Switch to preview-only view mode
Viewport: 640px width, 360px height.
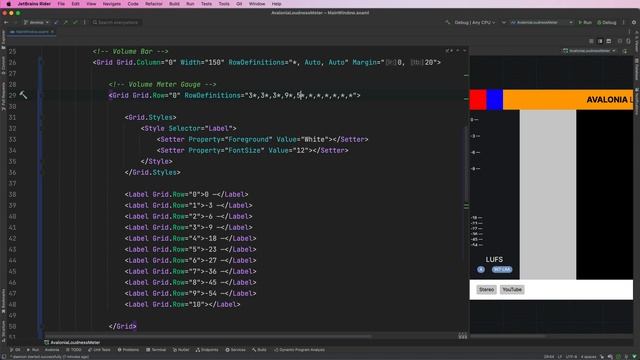tap(609, 41)
